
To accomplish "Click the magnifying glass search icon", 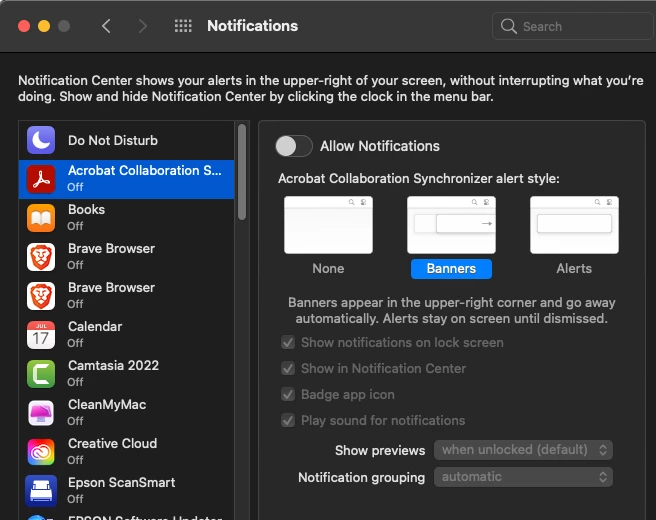I will pos(508,26).
